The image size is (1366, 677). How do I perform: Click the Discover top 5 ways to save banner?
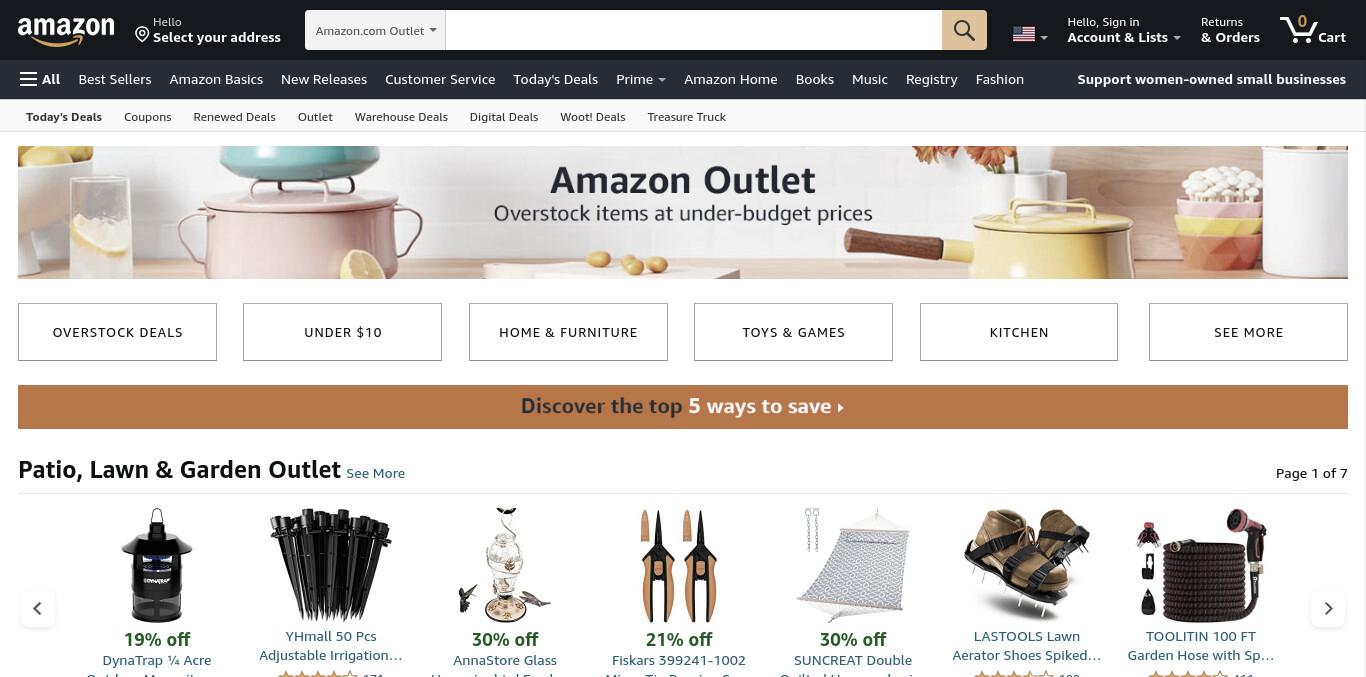click(x=683, y=407)
